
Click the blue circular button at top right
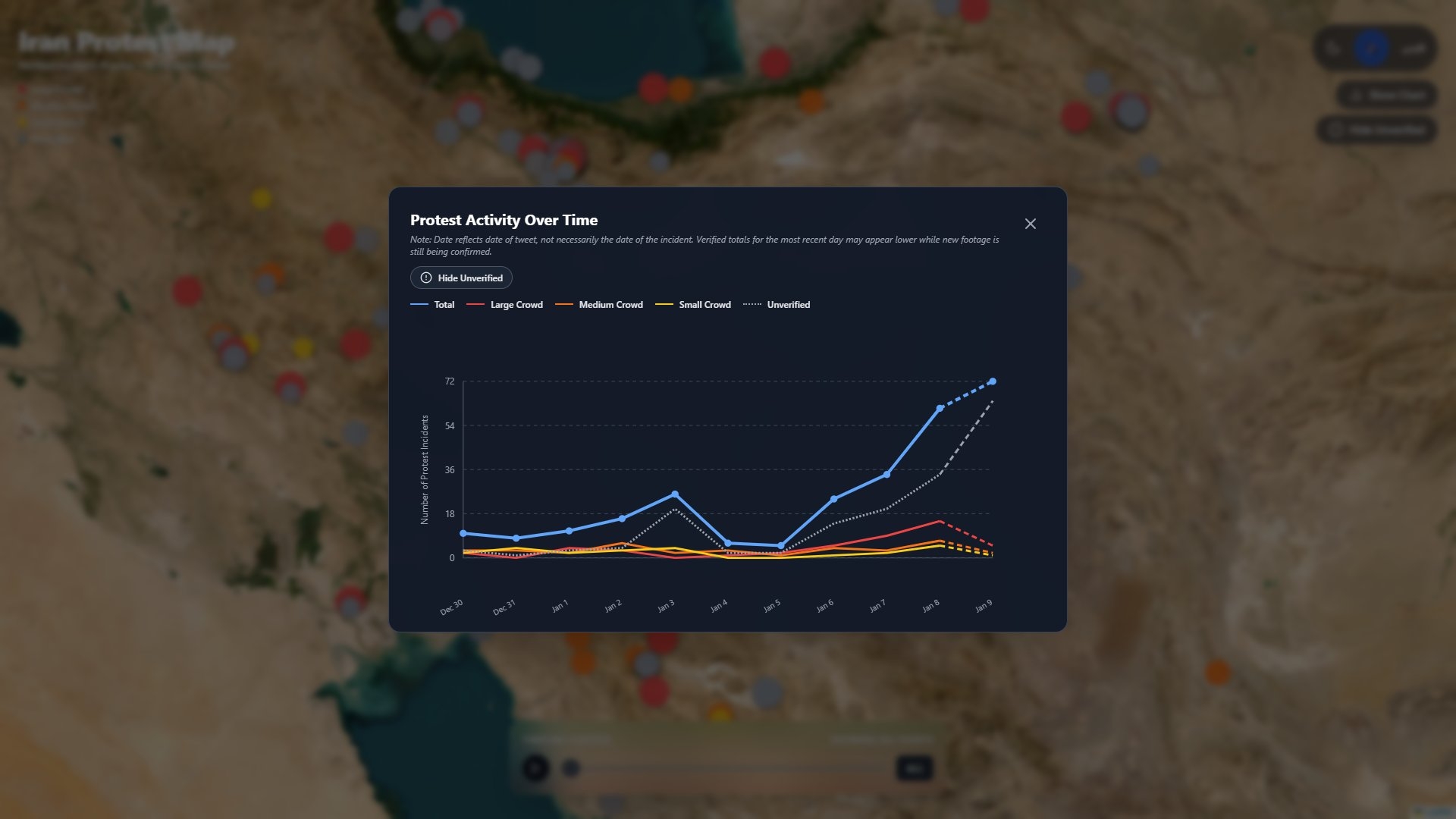pos(1371,49)
